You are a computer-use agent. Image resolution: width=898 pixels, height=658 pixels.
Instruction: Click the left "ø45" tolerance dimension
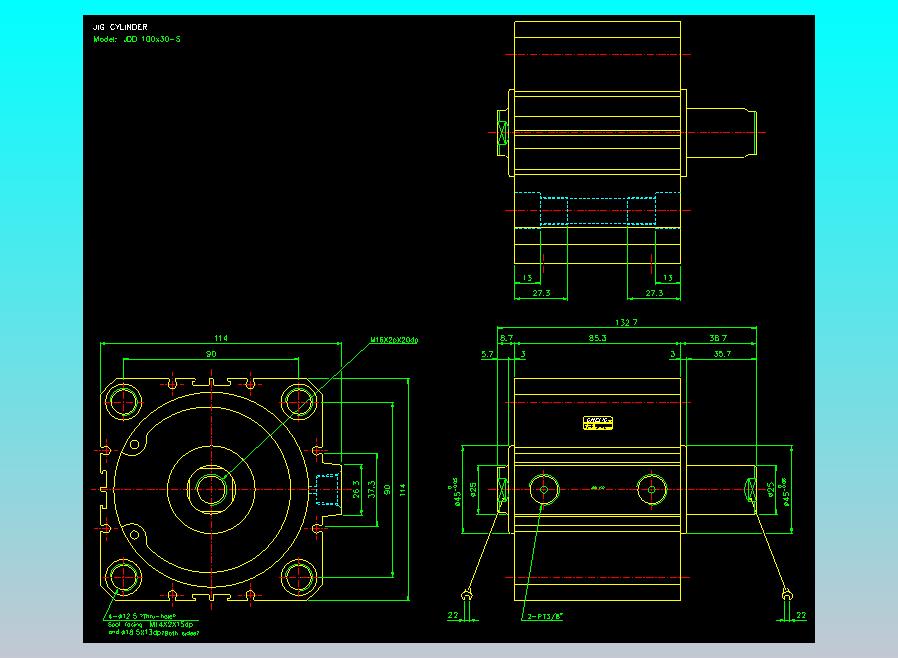click(x=456, y=492)
